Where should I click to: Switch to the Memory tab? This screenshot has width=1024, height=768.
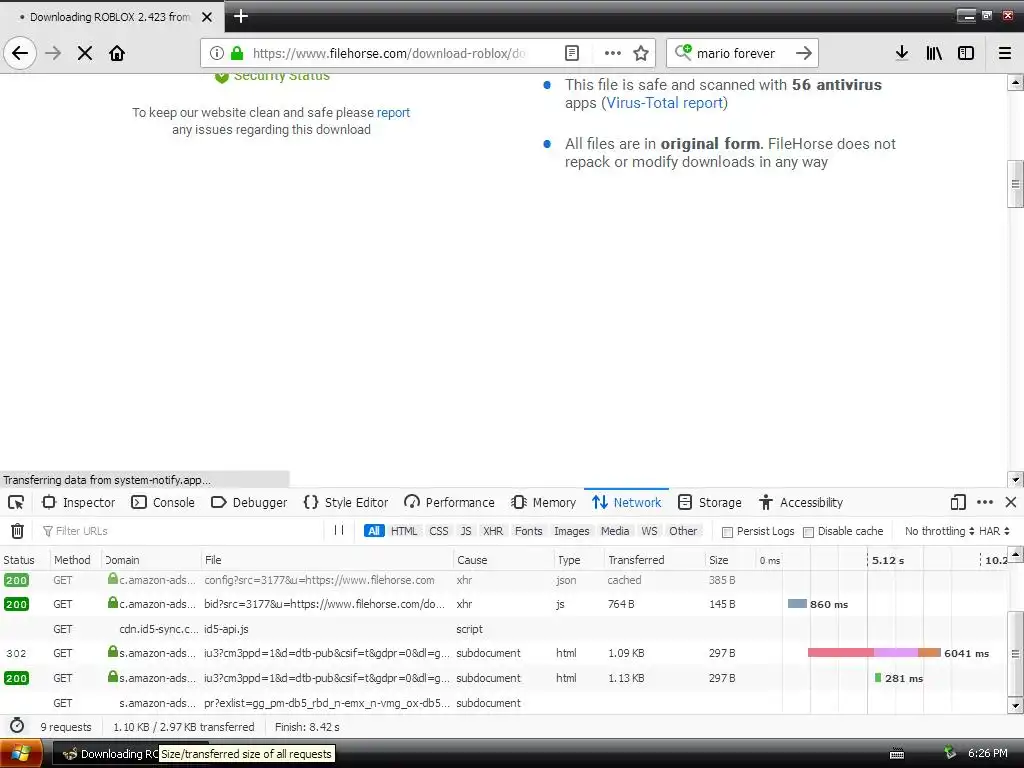(544, 502)
